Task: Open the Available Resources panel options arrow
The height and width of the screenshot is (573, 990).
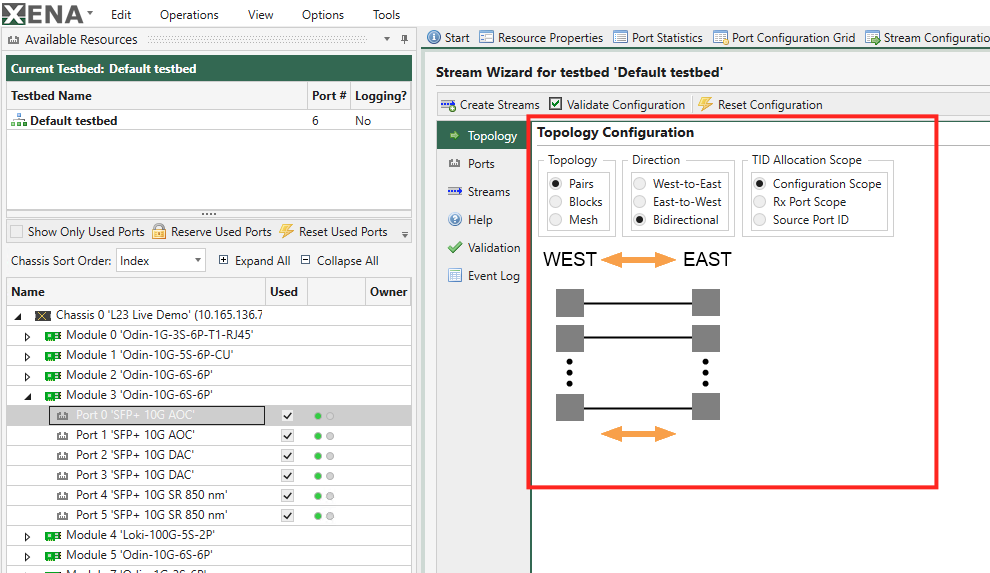Action: 387,39
